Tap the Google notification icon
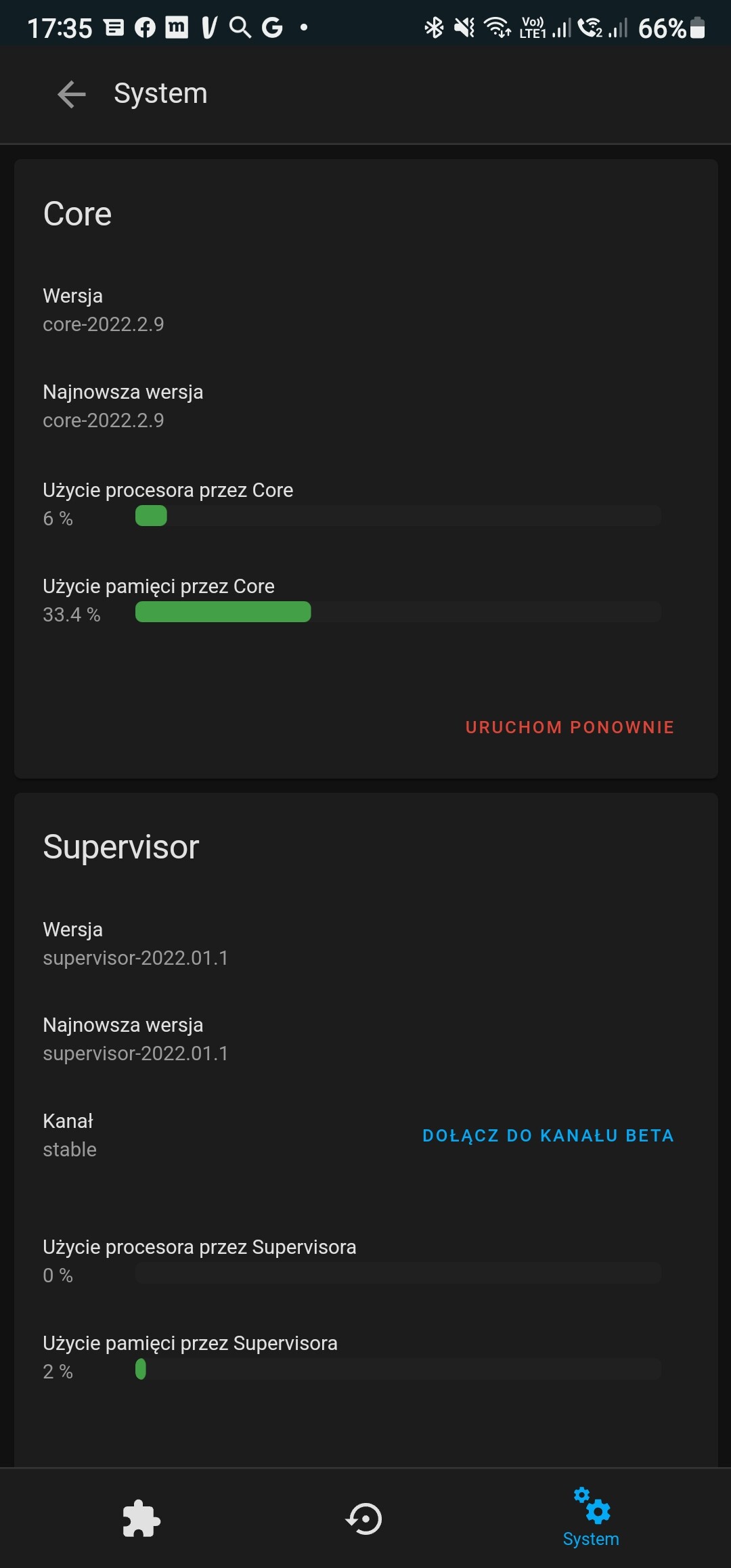This screenshot has height=1568, width=731. pyautogui.click(x=272, y=28)
